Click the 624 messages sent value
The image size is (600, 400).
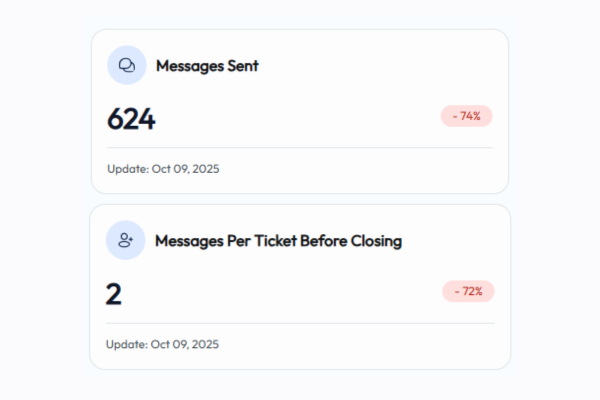[131, 119]
